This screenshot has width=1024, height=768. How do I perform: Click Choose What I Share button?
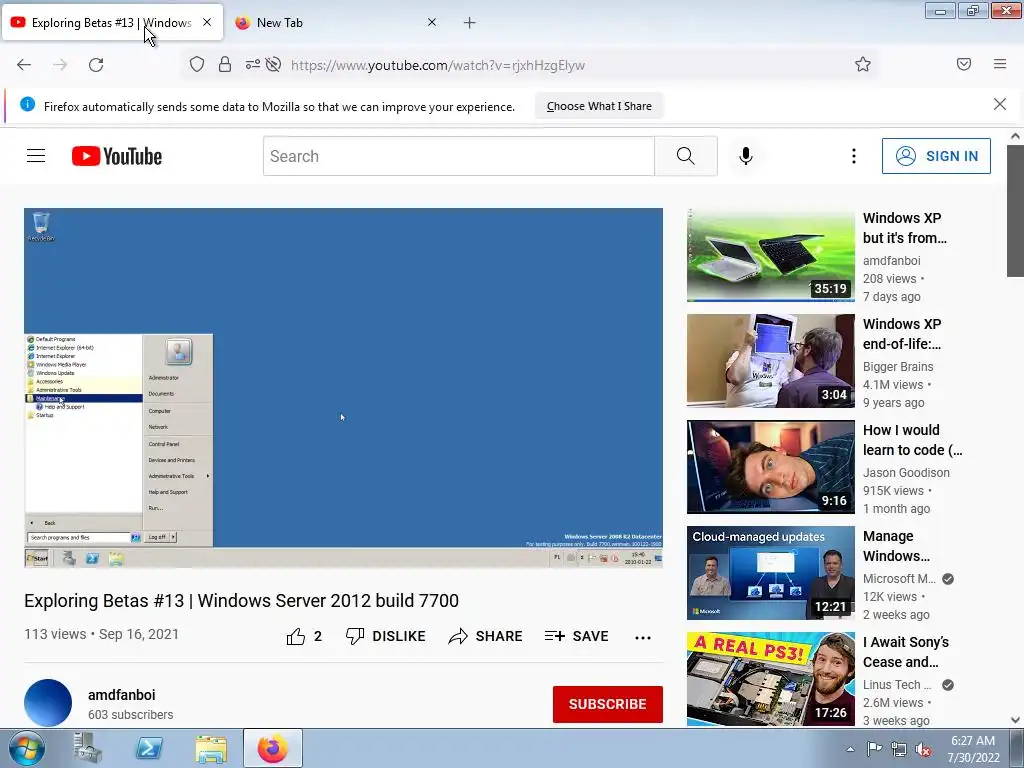click(599, 106)
